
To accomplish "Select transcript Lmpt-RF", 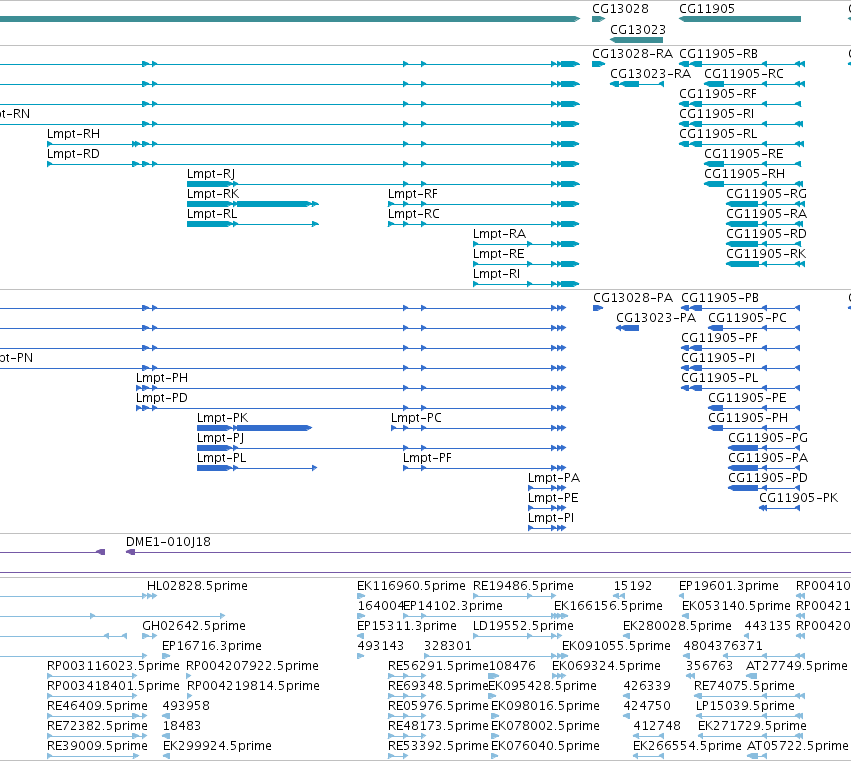I will pyautogui.click(x=412, y=194).
